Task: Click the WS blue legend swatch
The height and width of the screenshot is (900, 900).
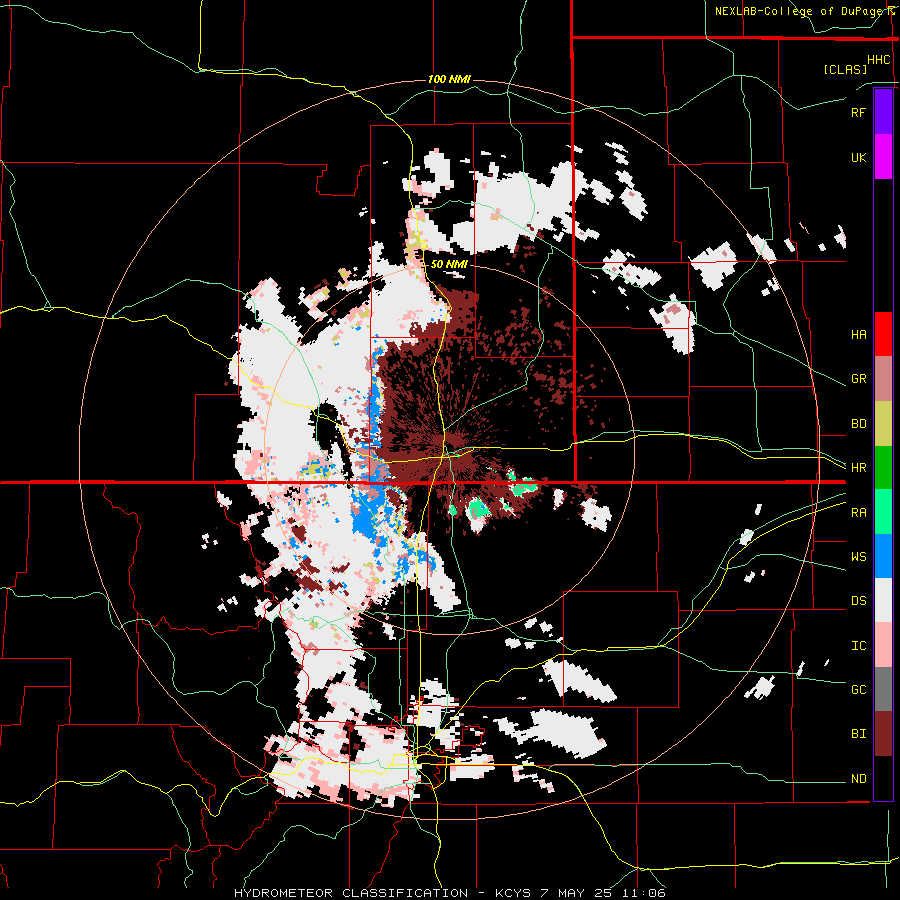Action: tap(883, 556)
